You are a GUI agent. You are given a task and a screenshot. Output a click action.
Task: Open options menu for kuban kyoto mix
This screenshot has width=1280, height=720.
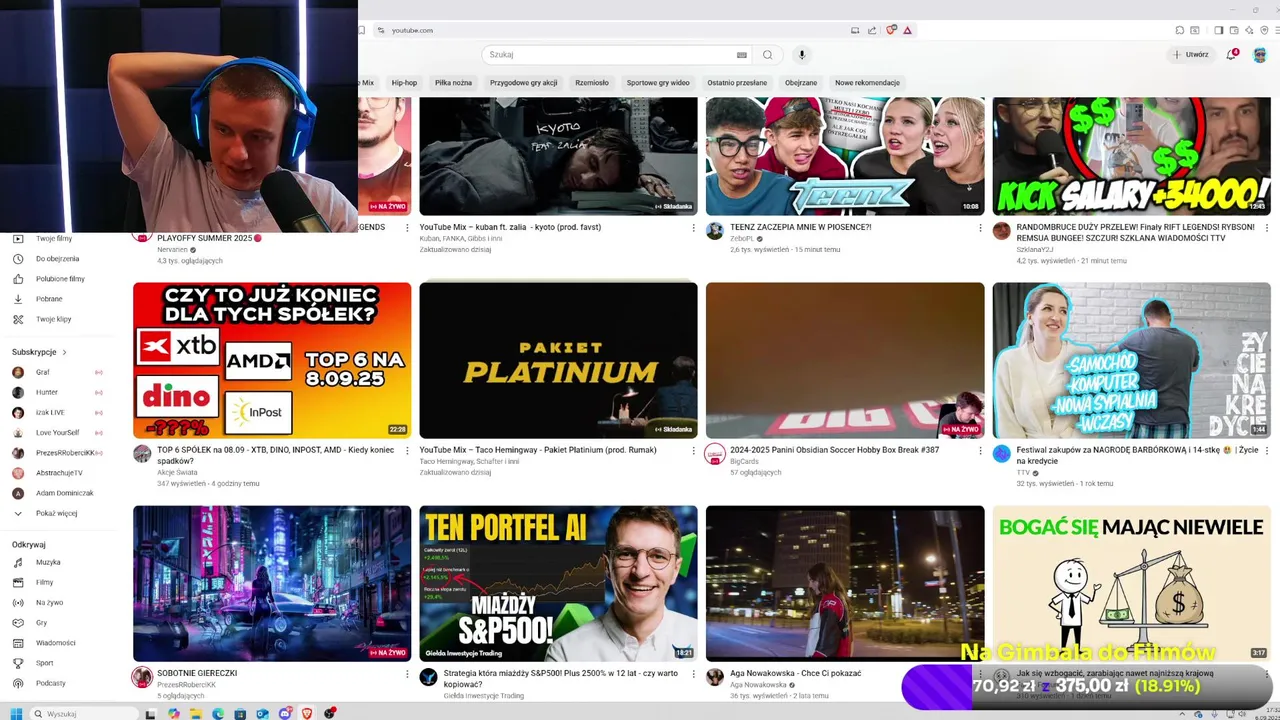click(x=693, y=228)
